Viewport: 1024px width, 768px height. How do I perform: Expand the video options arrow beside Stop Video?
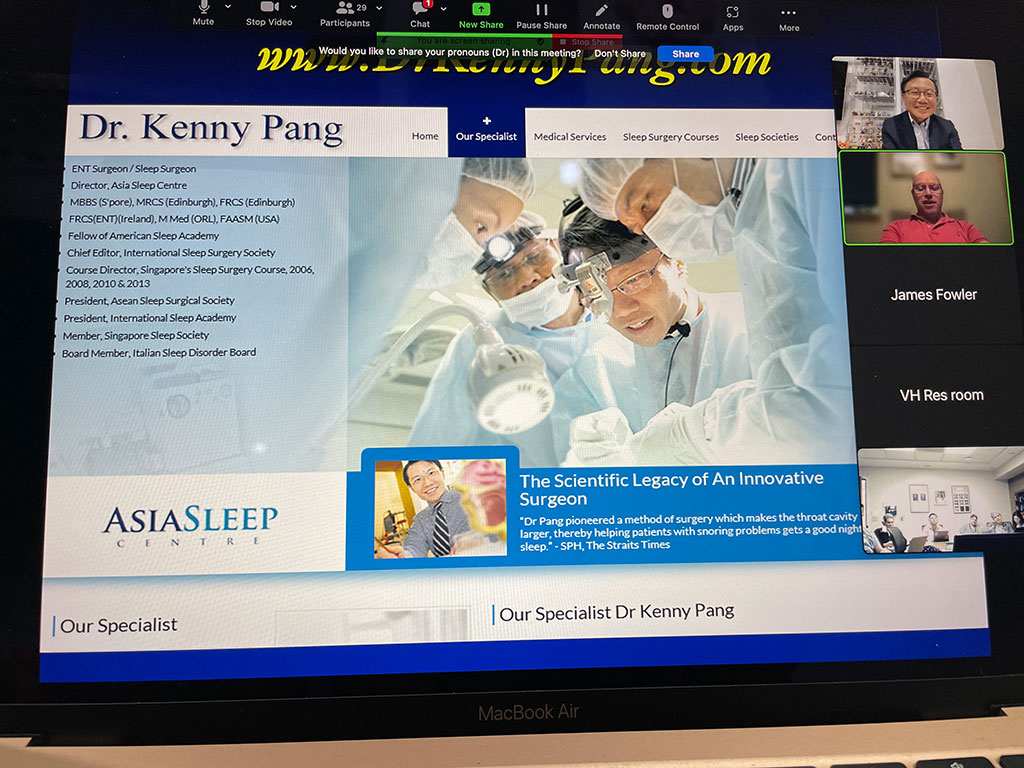293,7
